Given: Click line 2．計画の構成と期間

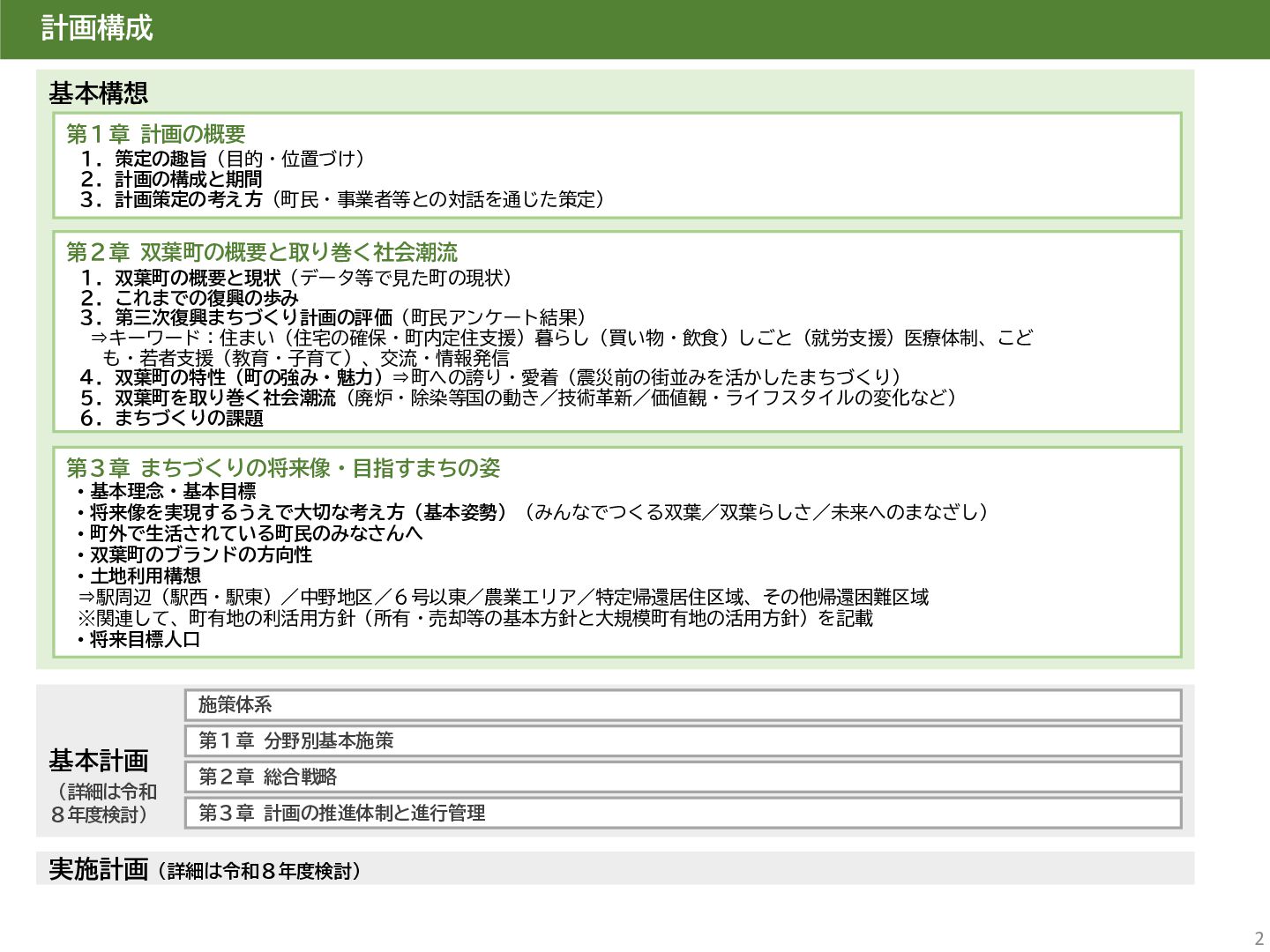Looking at the screenshot, I should point(170,179).
